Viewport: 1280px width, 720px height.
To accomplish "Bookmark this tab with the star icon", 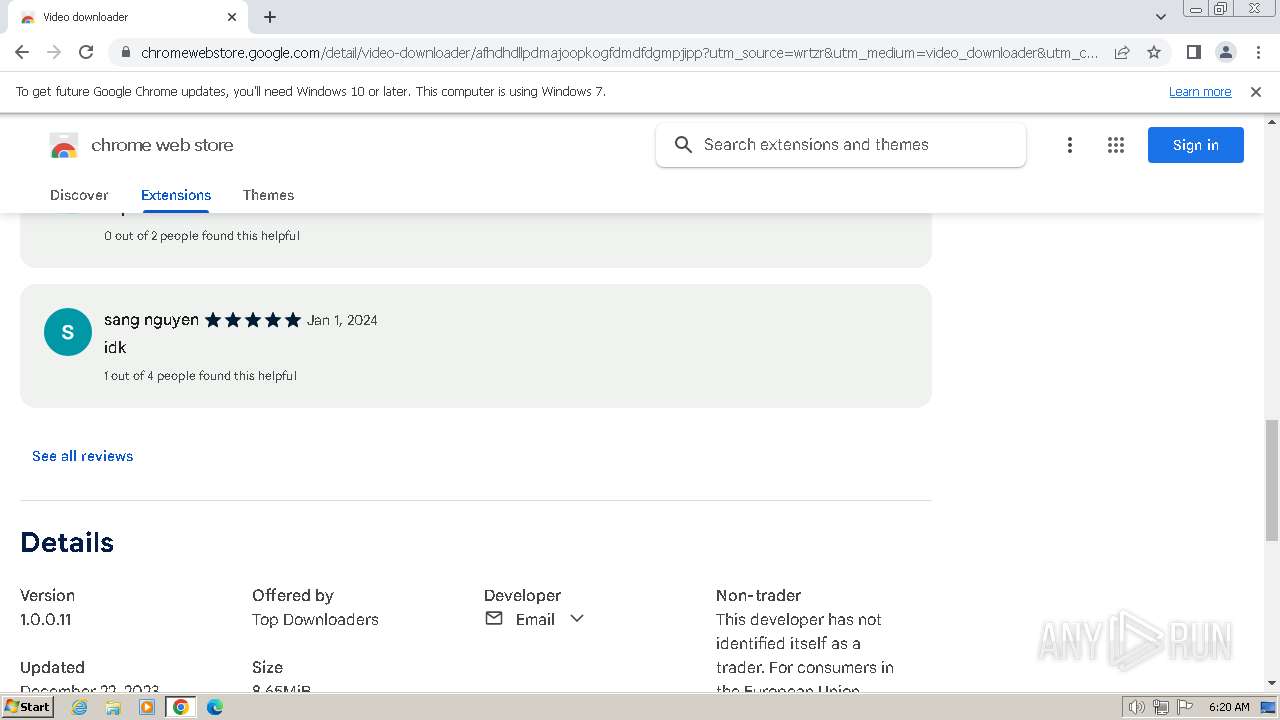I will point(1154,52).
